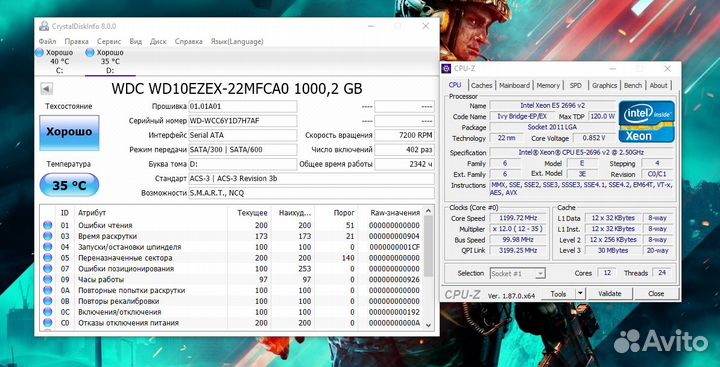Click the Intel Xeon E5 2696 v2 name field
720x367 pixels.
click(552, 105)
